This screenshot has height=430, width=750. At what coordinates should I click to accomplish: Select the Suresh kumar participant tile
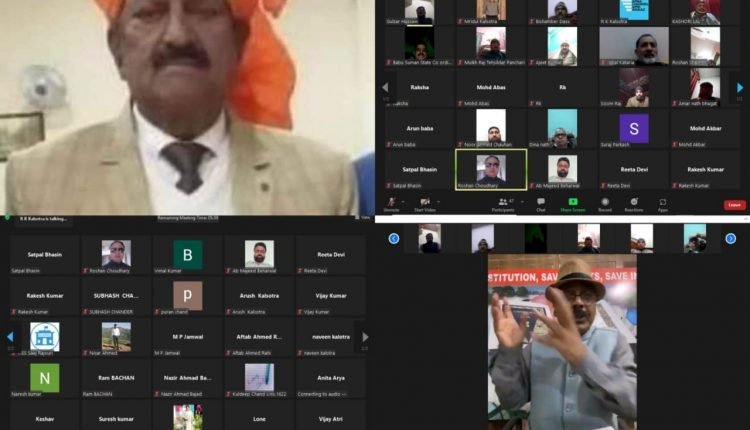[x=116, y=415]
